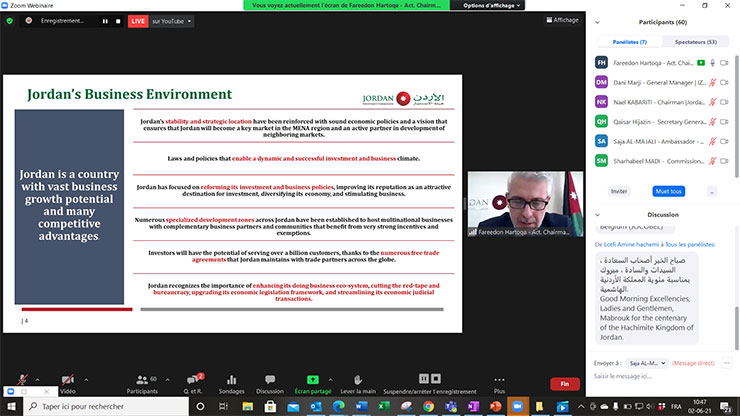The width and height of the screenshot is (740, 416).
Task: Open Outlook from the taskbar
Action: click(316, 406)
